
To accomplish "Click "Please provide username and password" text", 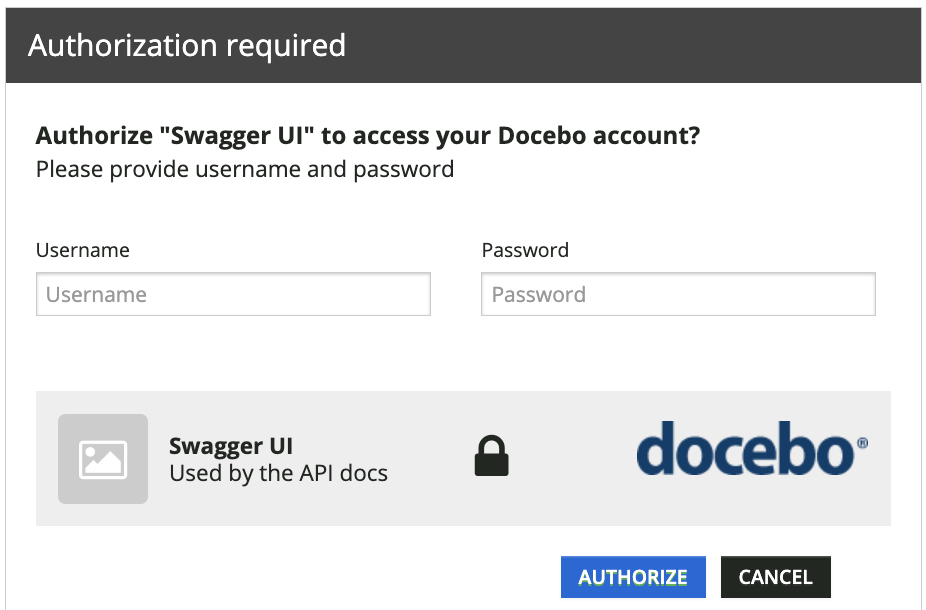I will (245, 169).
